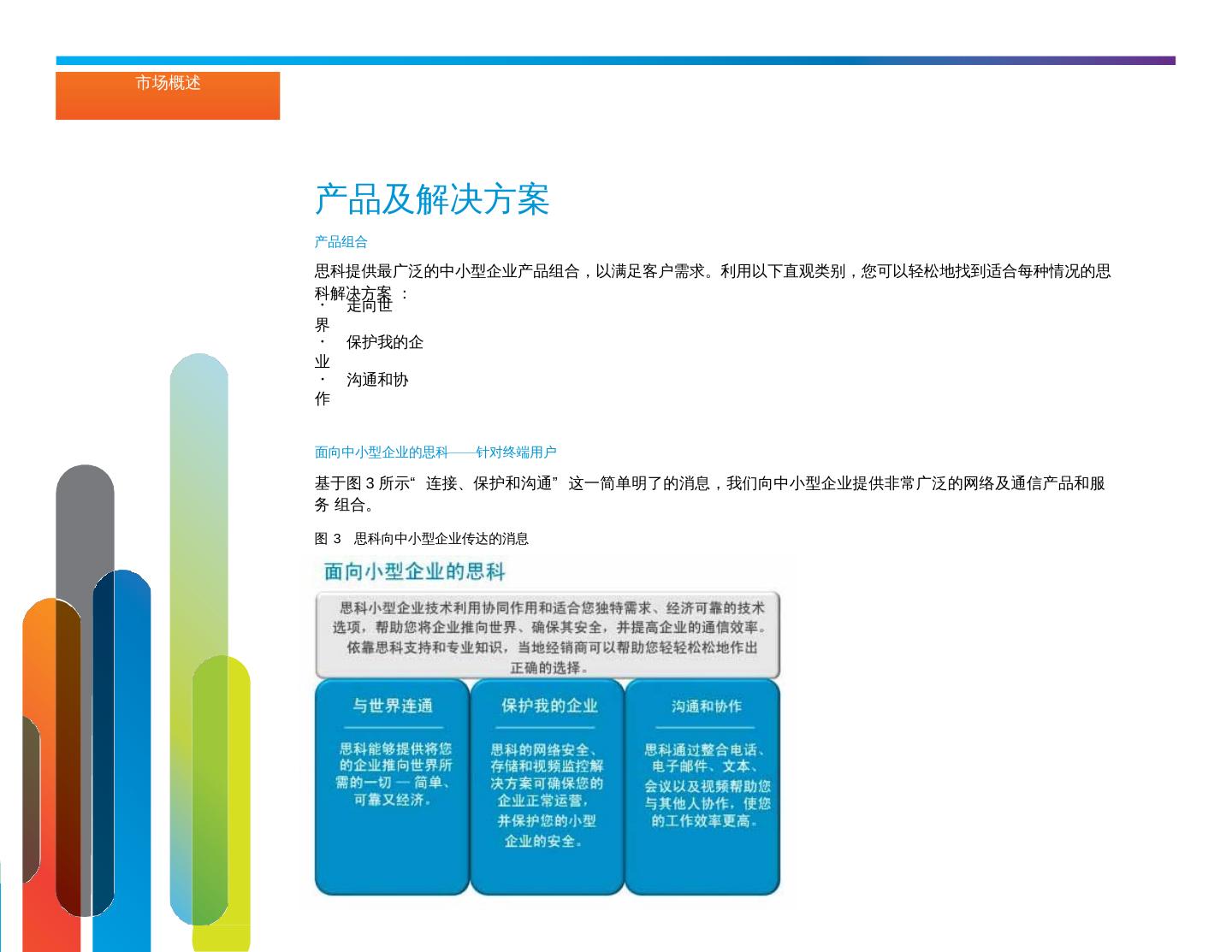
Task: Click the paragraph starting 思科提供最广泛的中小型企业产品组合
Action: click(713, 282)
